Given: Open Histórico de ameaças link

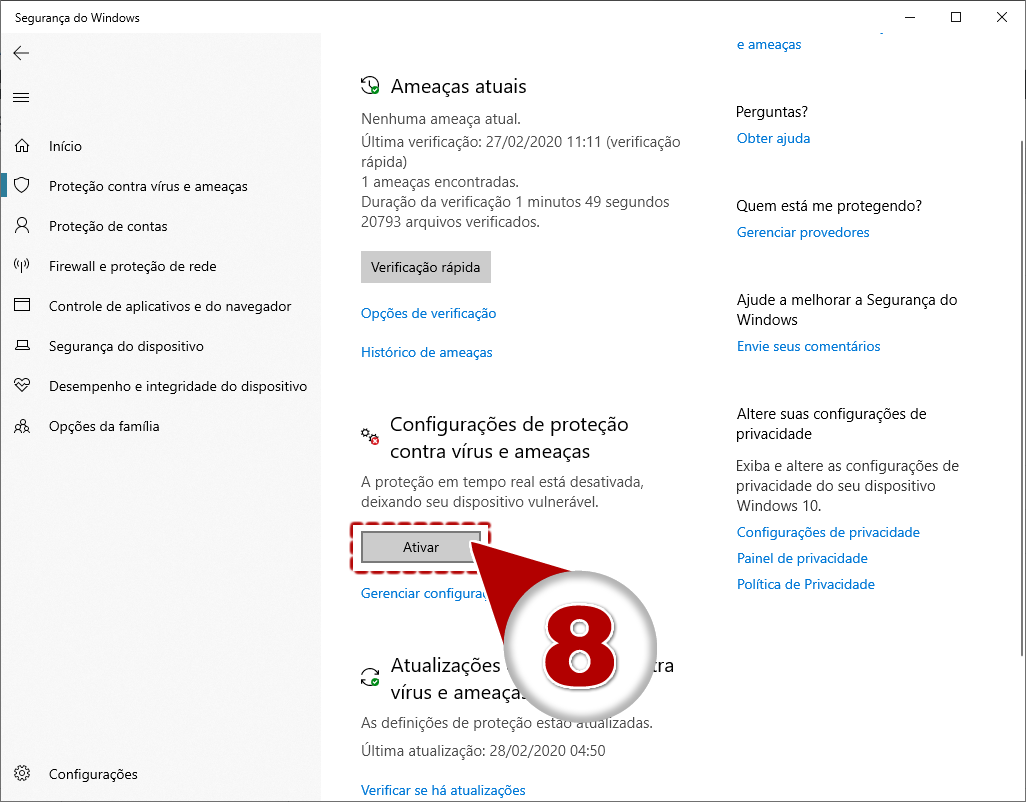Looking at the screenshot, I should [427, 352].
